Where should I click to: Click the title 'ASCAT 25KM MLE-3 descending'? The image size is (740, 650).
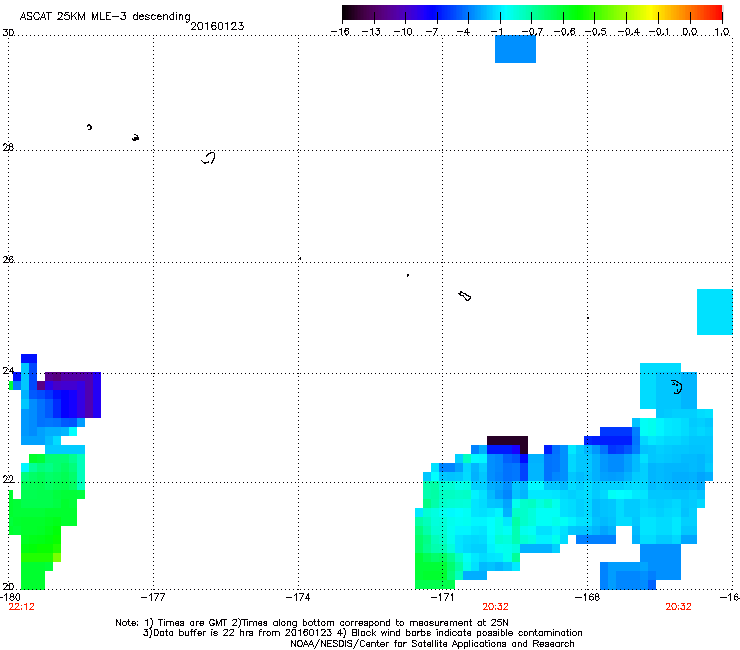click(105, 16)
